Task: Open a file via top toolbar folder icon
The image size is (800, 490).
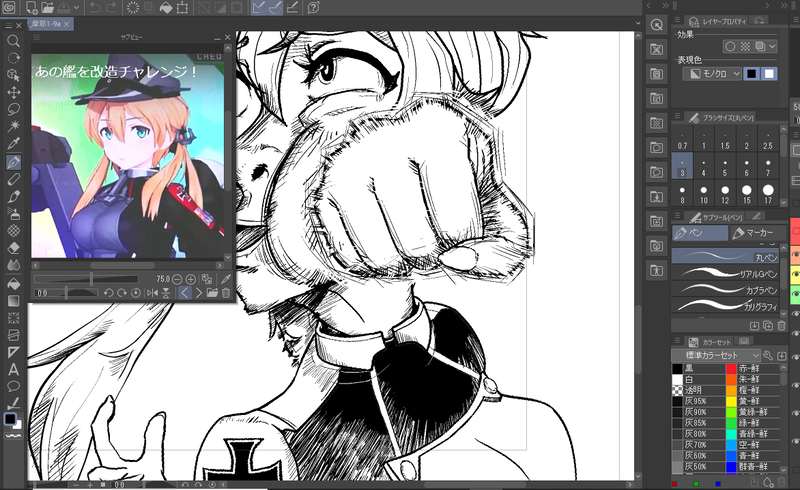Action: (47, 7)
